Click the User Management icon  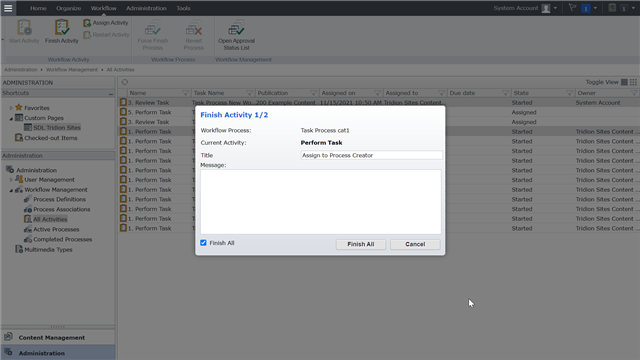click(19, 179)
